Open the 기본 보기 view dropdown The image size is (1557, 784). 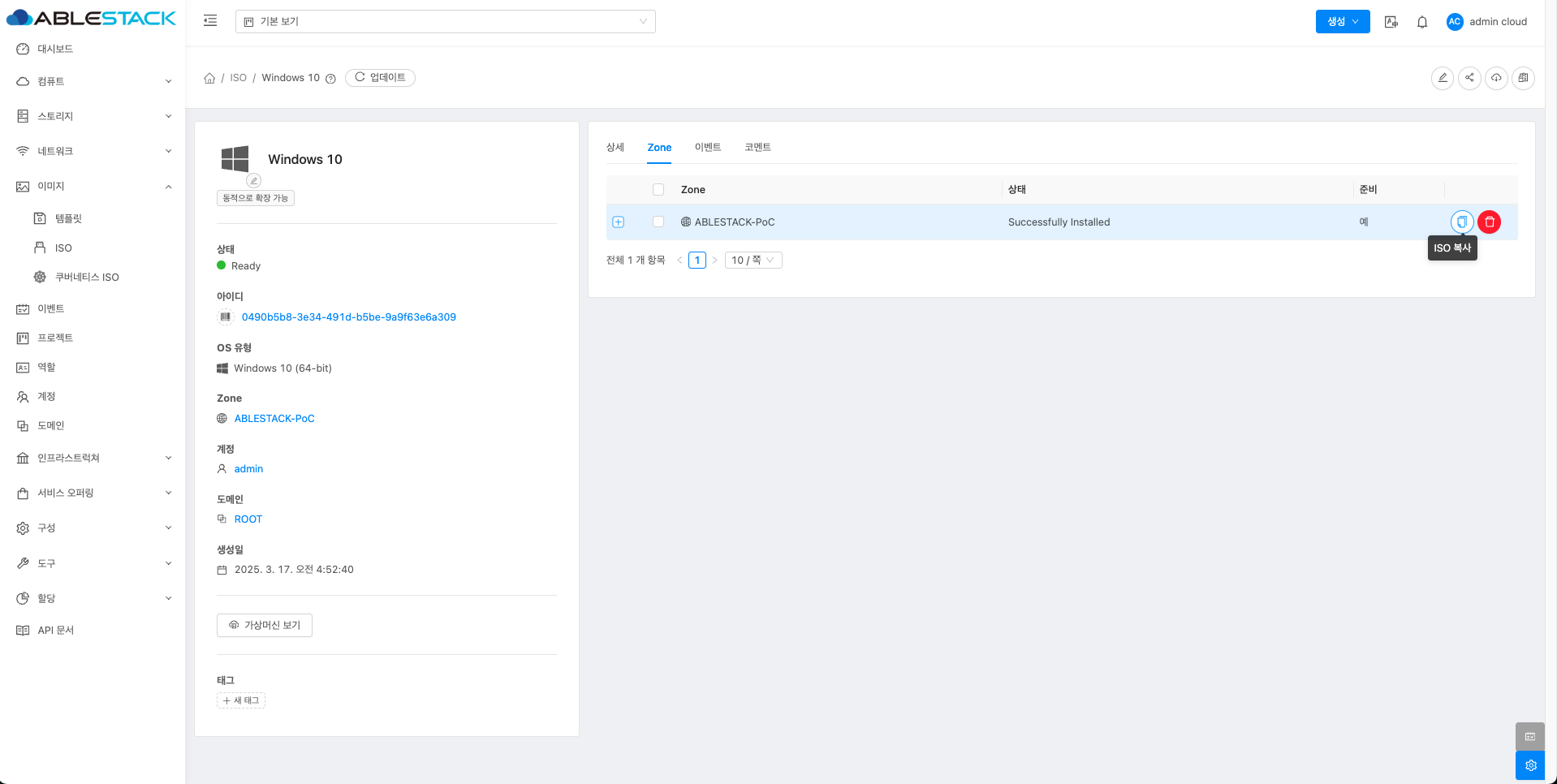(445, 22)
